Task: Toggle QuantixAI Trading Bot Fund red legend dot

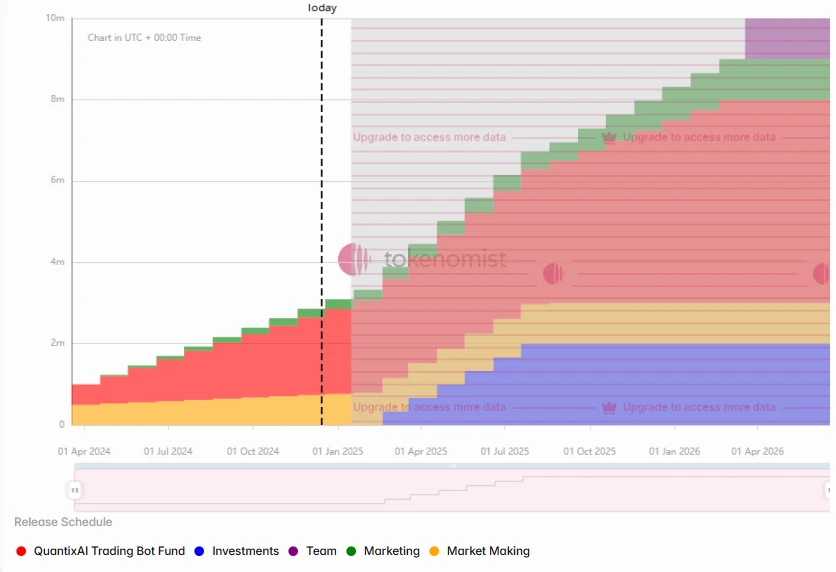Action: (21, 551)
